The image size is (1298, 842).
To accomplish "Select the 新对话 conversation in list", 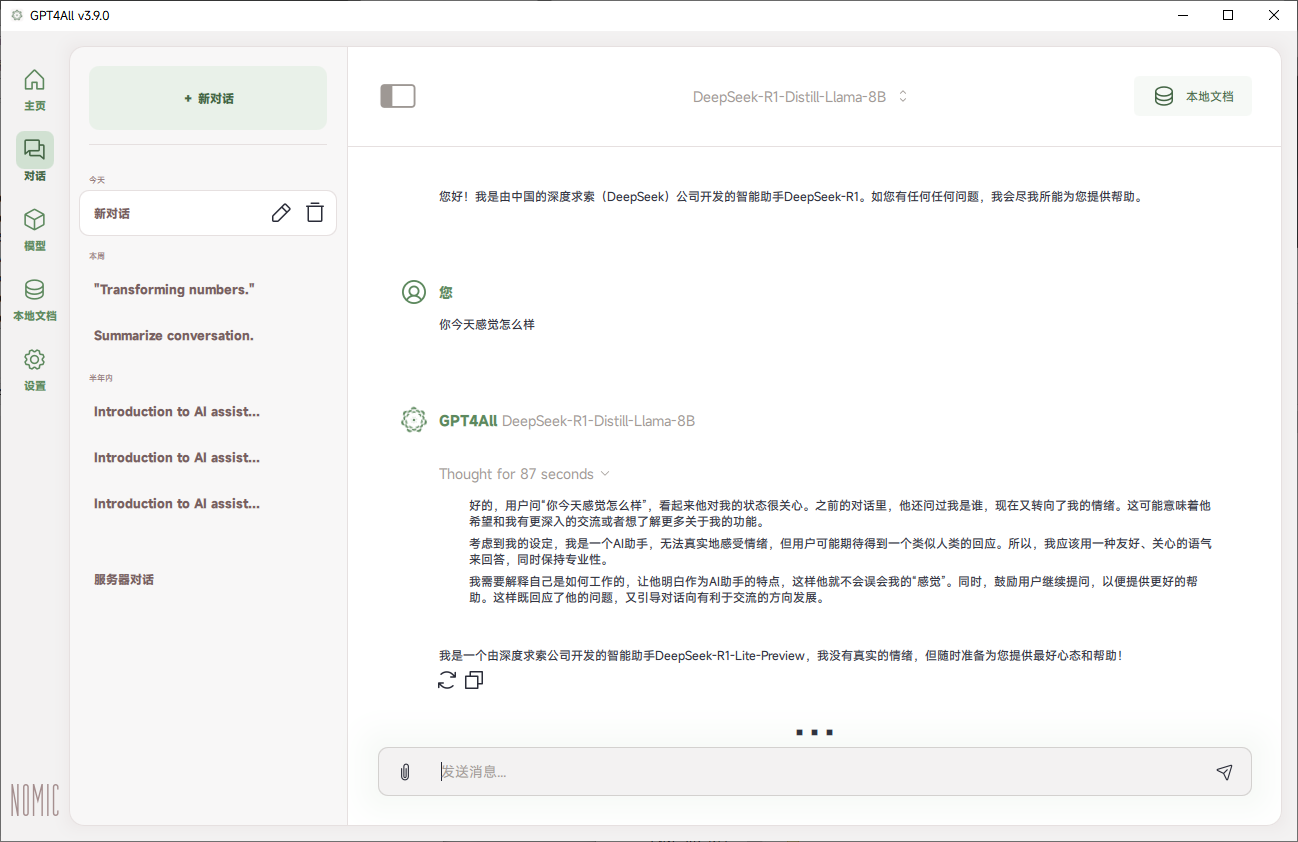I will 208,213.
